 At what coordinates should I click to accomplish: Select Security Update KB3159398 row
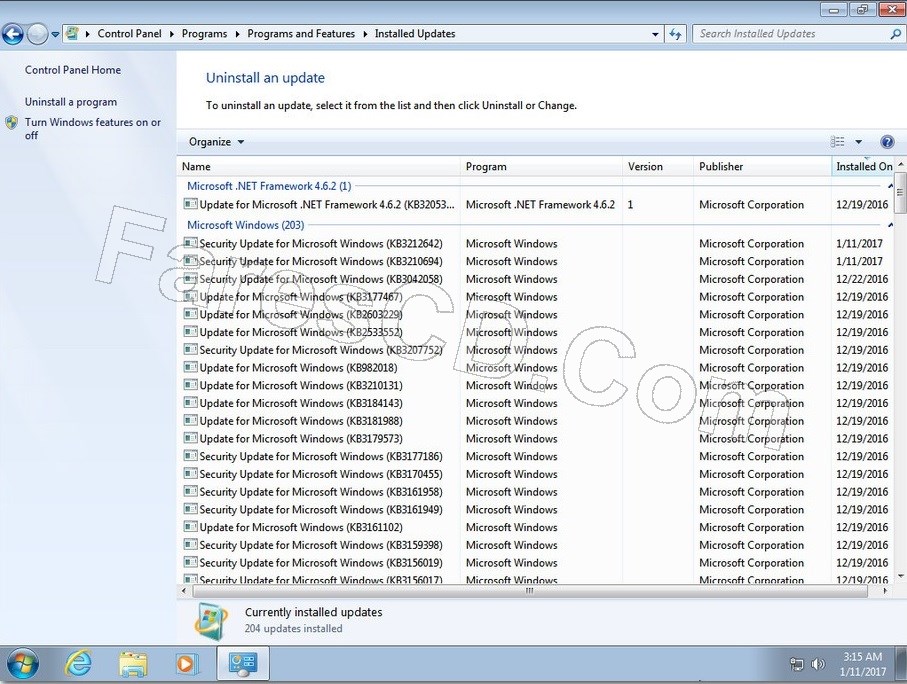536,545
